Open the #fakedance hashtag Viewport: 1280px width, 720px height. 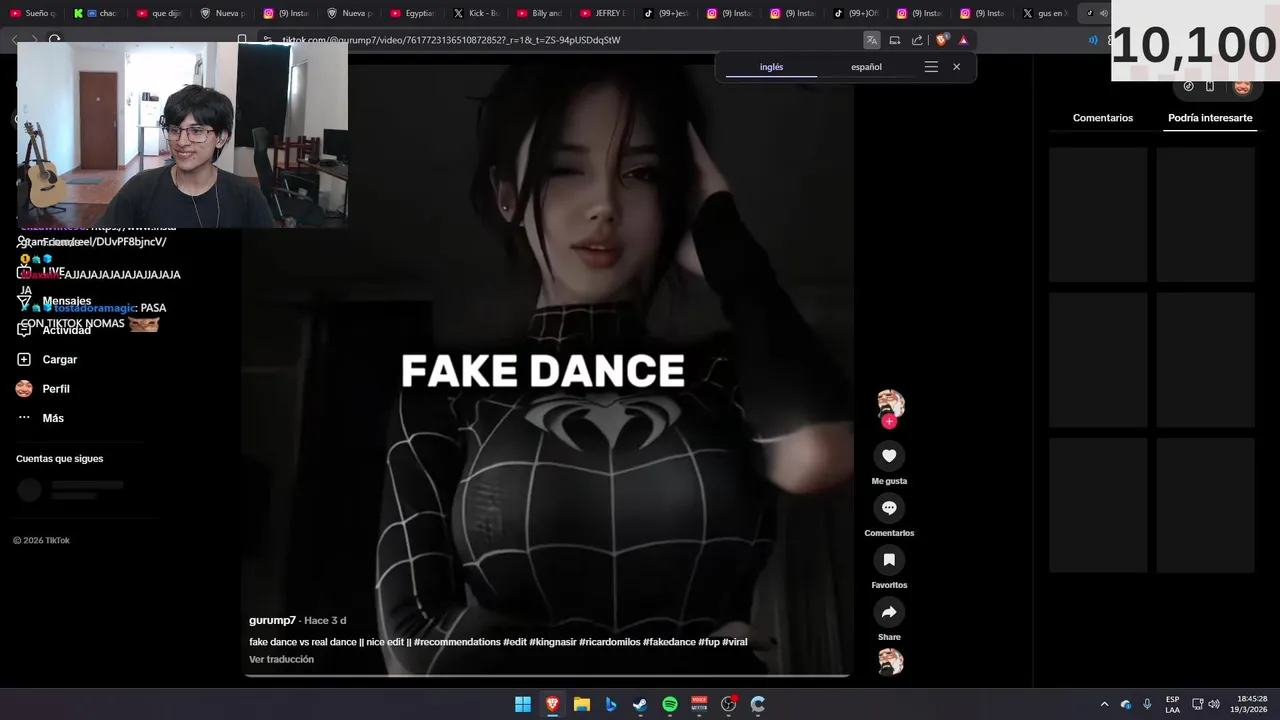tap(669, 642)
